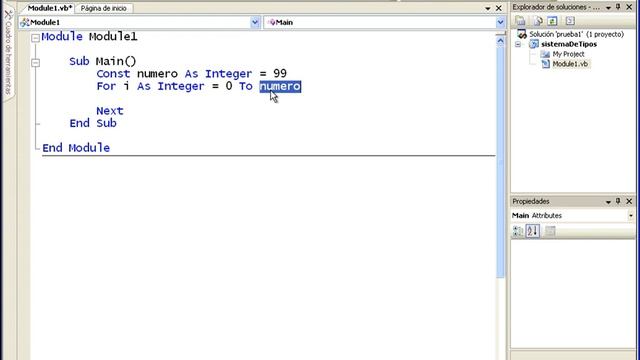Open active documents list dropdown arrow

pos(487,8)
